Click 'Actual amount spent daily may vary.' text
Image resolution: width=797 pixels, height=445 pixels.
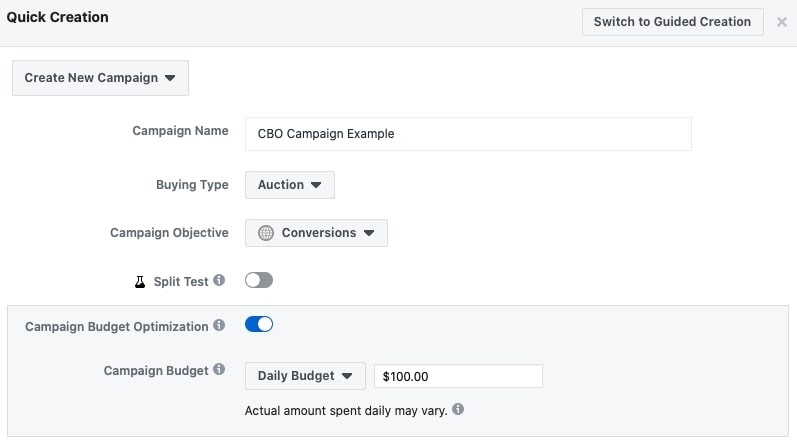(346, 410)
